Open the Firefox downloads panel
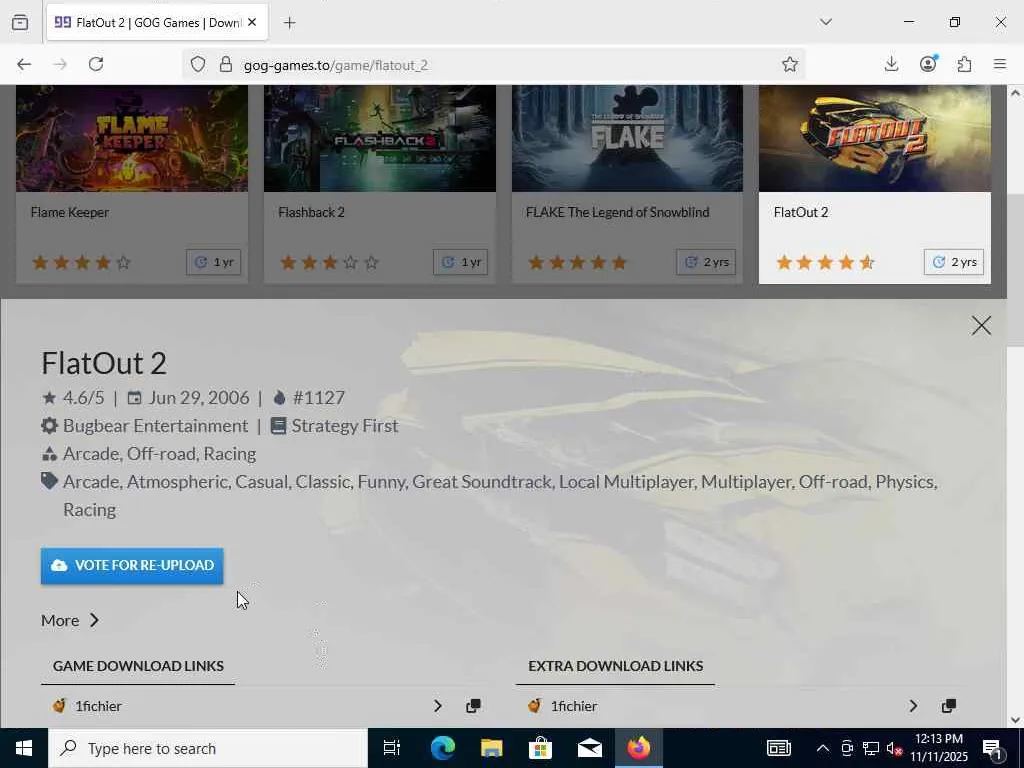Viewport: 1024px width, 768px height. (x=891, y=64)
